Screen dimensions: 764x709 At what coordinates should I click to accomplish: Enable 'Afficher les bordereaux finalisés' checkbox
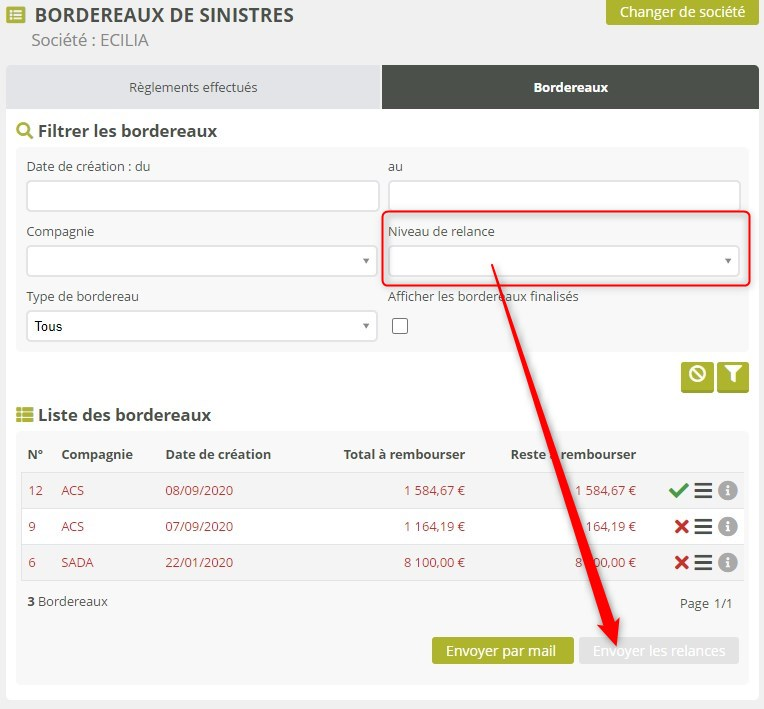[400, 326]
